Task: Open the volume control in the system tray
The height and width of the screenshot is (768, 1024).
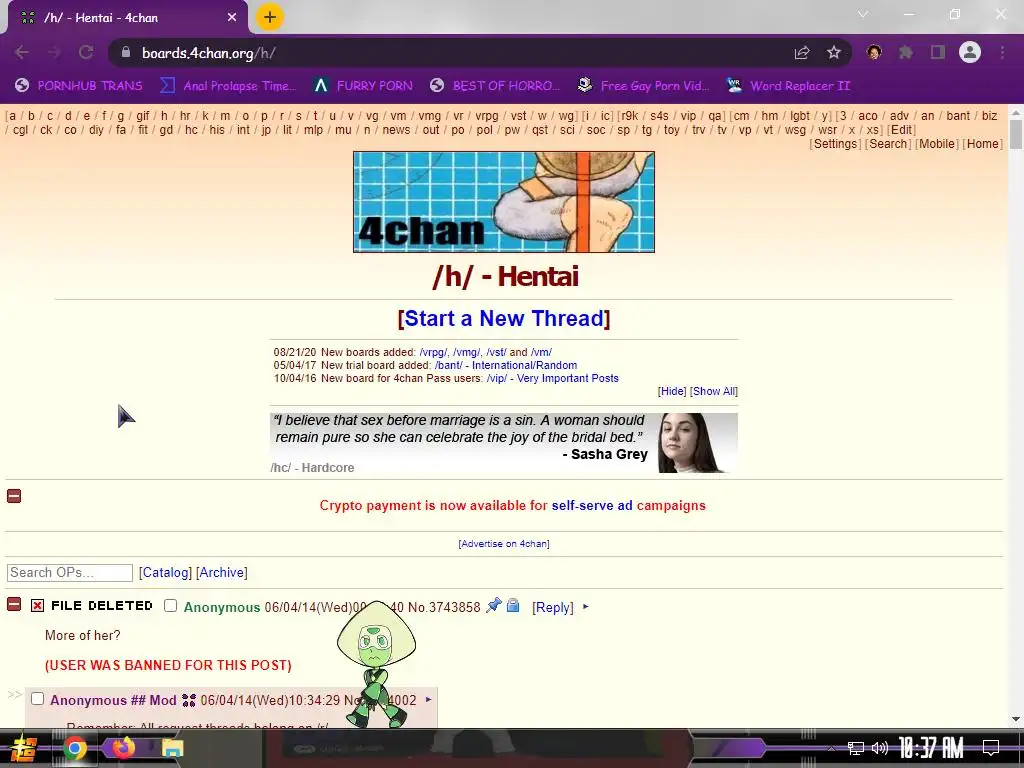Action: 880,748
